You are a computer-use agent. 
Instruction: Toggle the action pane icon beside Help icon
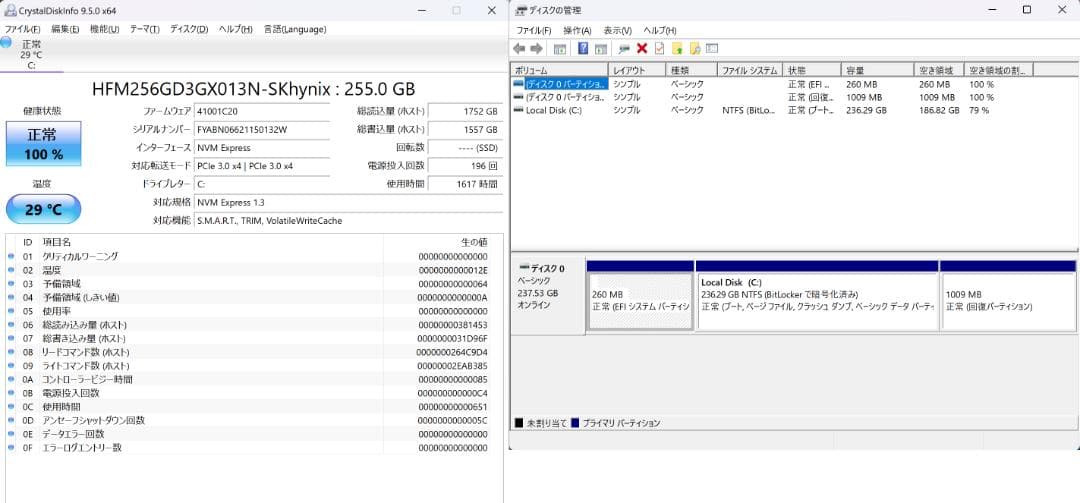(601, 48)
